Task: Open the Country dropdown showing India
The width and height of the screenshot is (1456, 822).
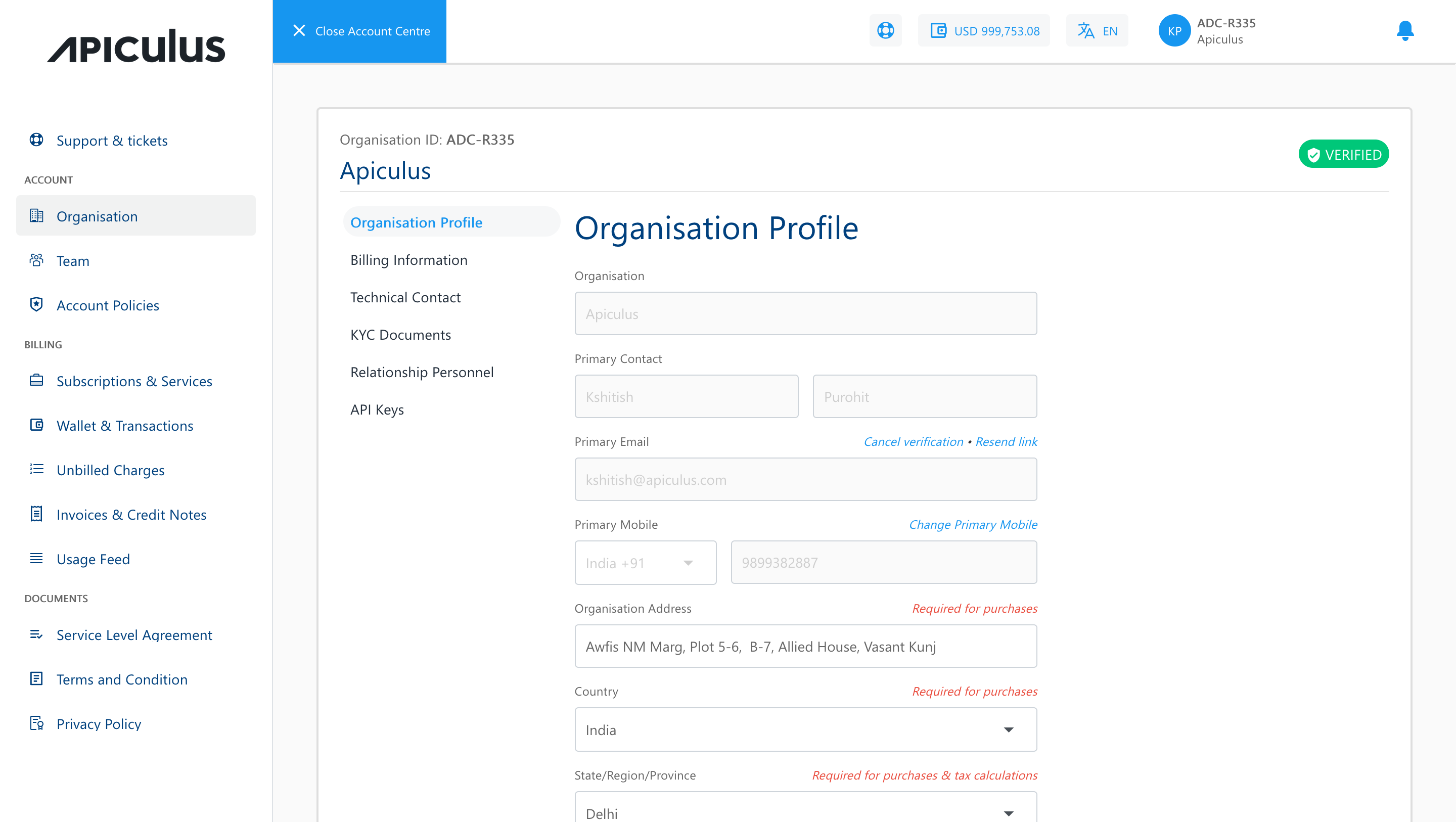Action: point(805,729)
